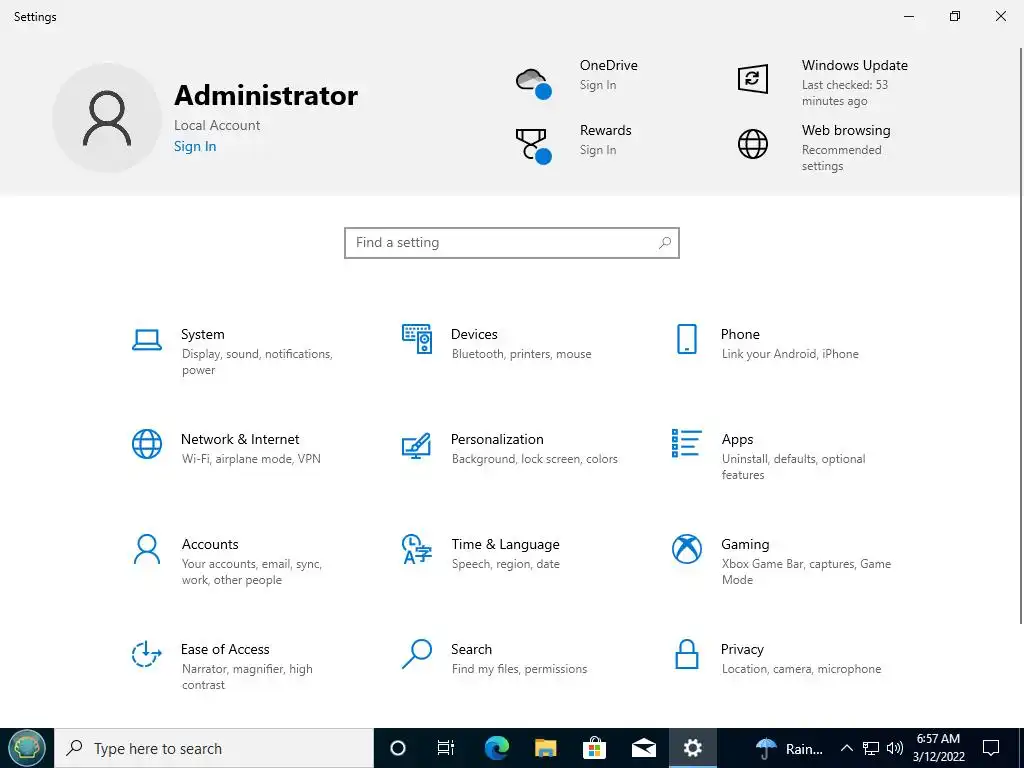Click Sign In under OneDrive
The width and height of the screenshot is (1024, 768).
click(x=598, y=85)
